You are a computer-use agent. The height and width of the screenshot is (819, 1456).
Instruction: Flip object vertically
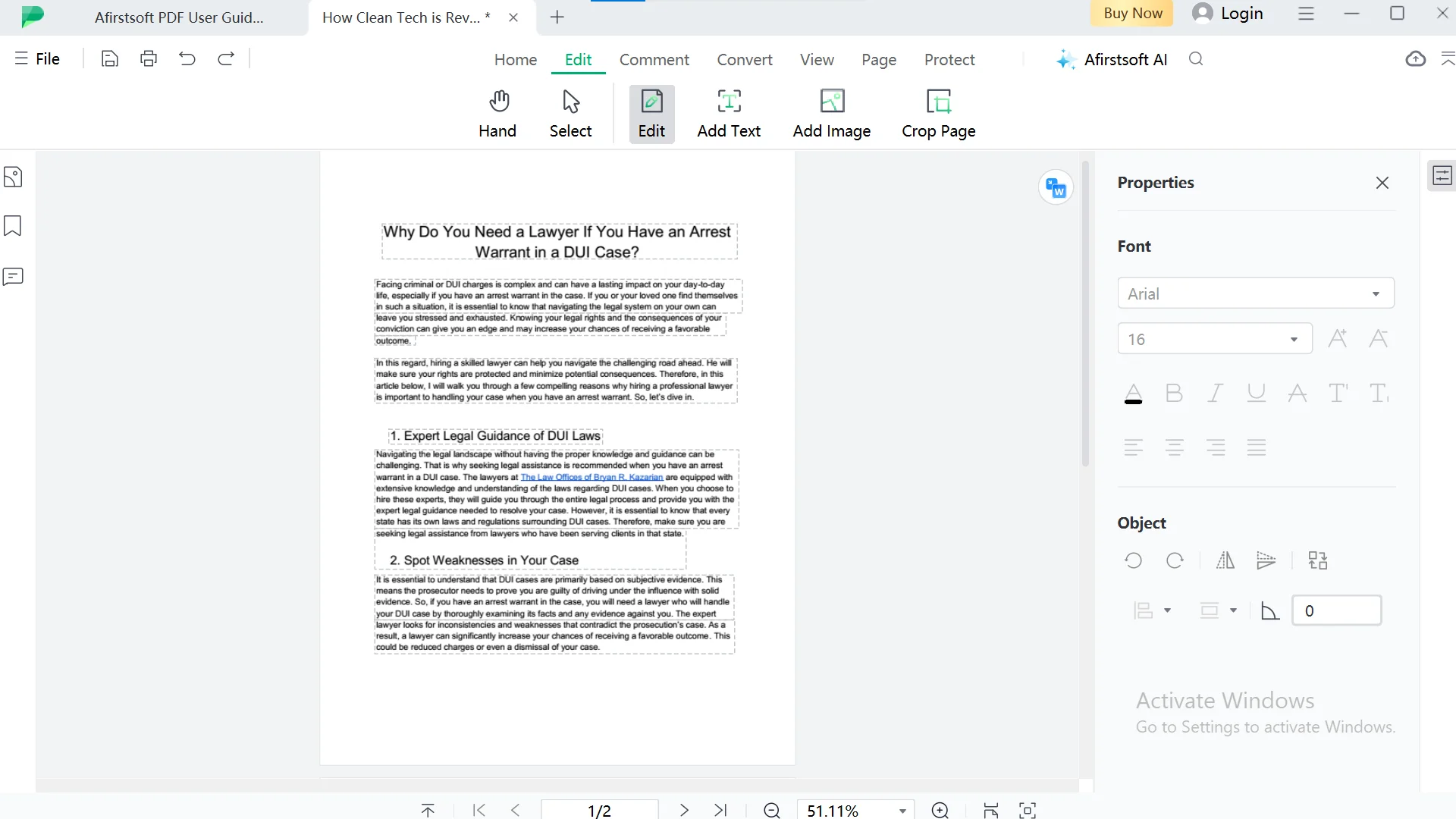coord(1266,561)
